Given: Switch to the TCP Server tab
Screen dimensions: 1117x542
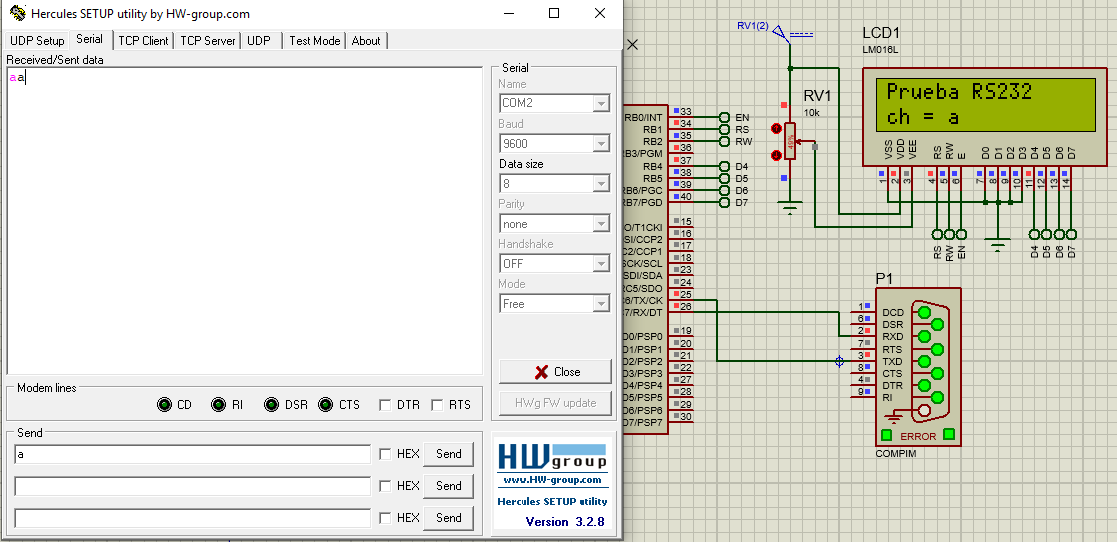Looking at the screenshot, I should [x=207, y=41].
